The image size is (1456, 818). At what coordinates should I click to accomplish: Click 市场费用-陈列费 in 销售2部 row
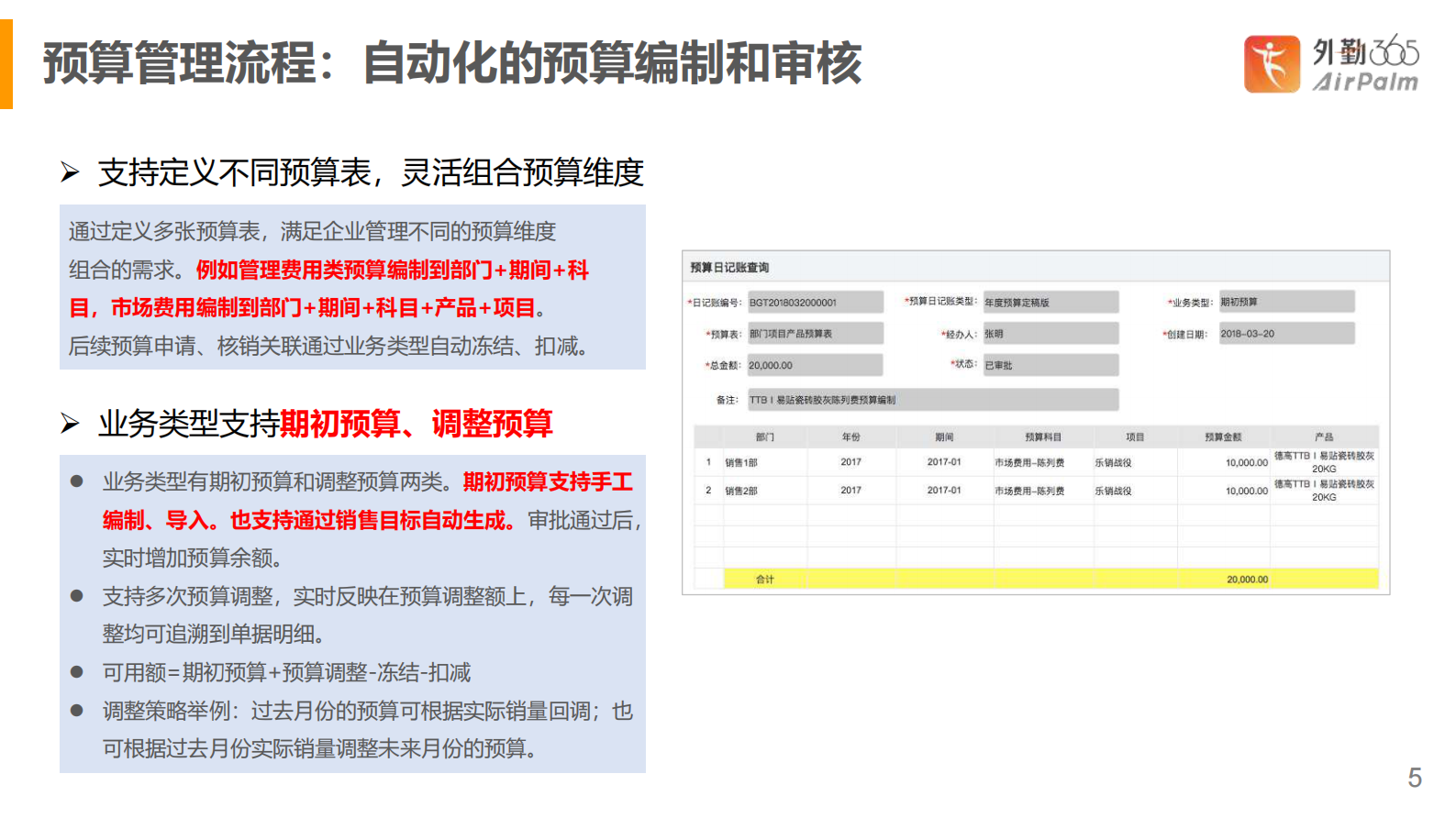click(x=1029, y=491)
